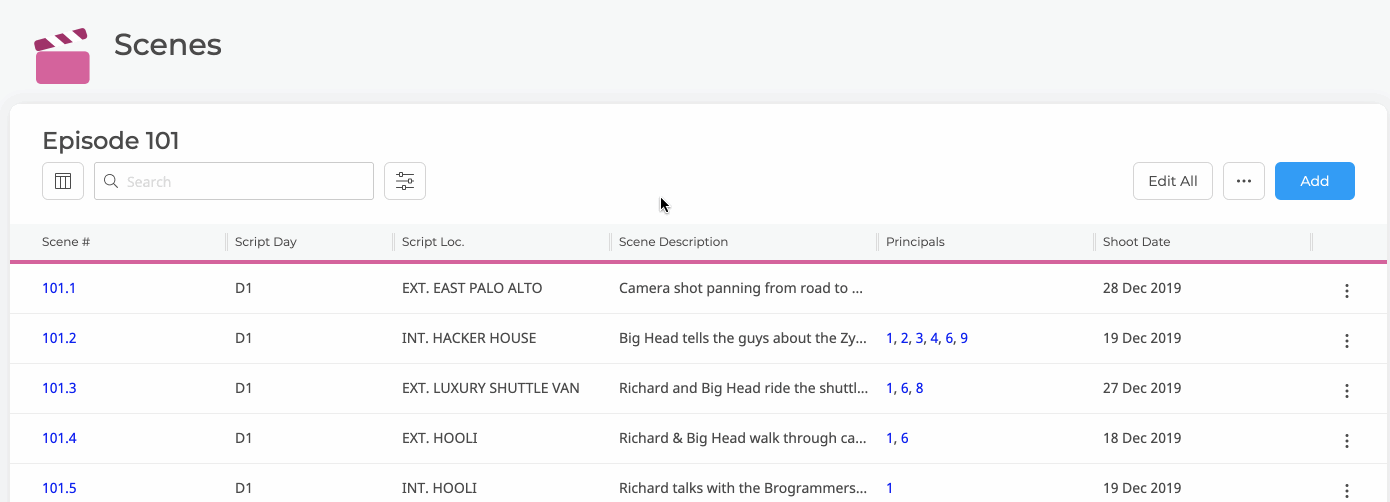Viewport: 1390px width, 502px height.
Task: Click description 'Richard and Big Head ride'
Action: point(743,388)
